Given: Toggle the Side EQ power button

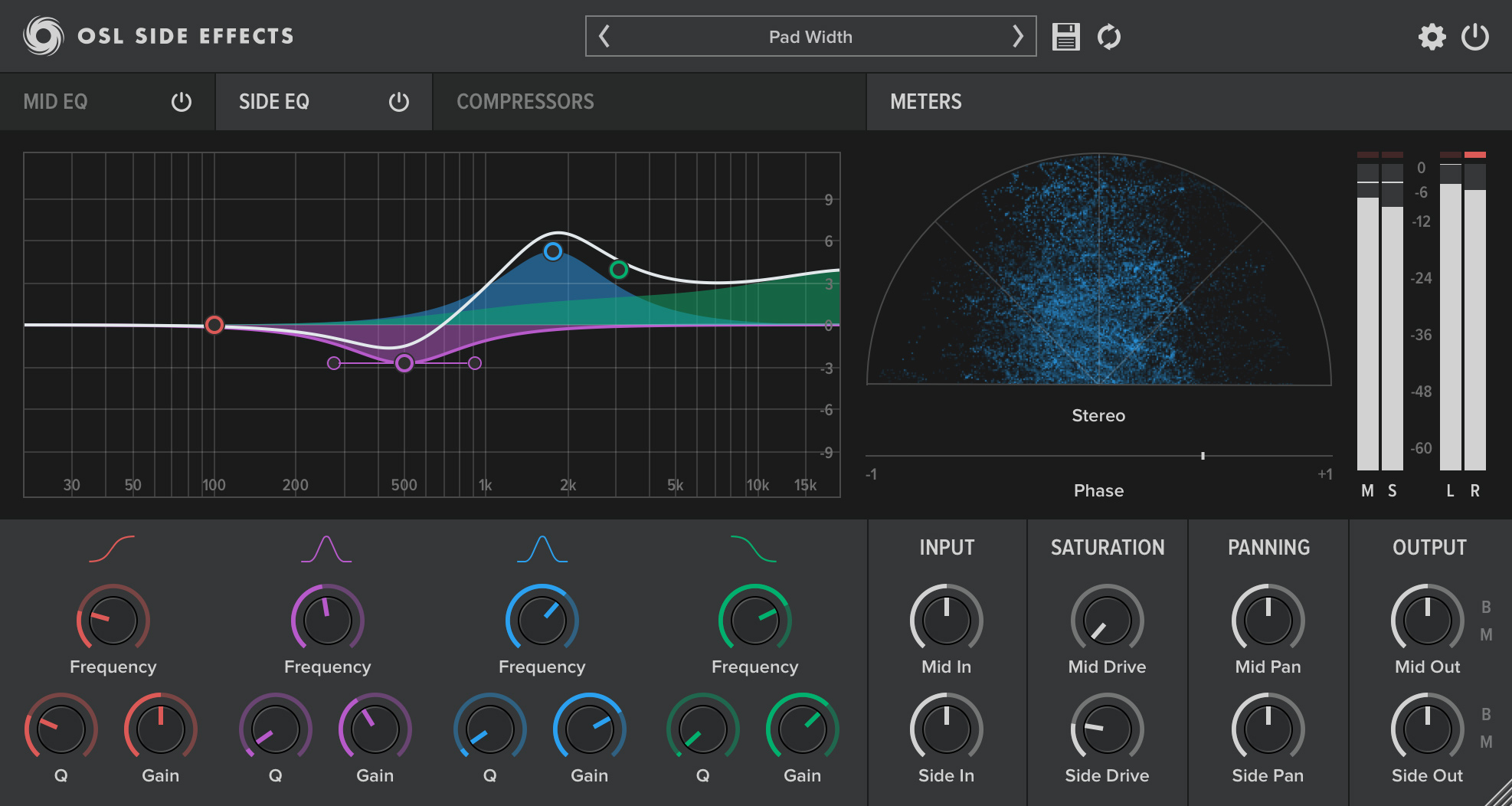Looking at the screenshot, I should (399, 102).
